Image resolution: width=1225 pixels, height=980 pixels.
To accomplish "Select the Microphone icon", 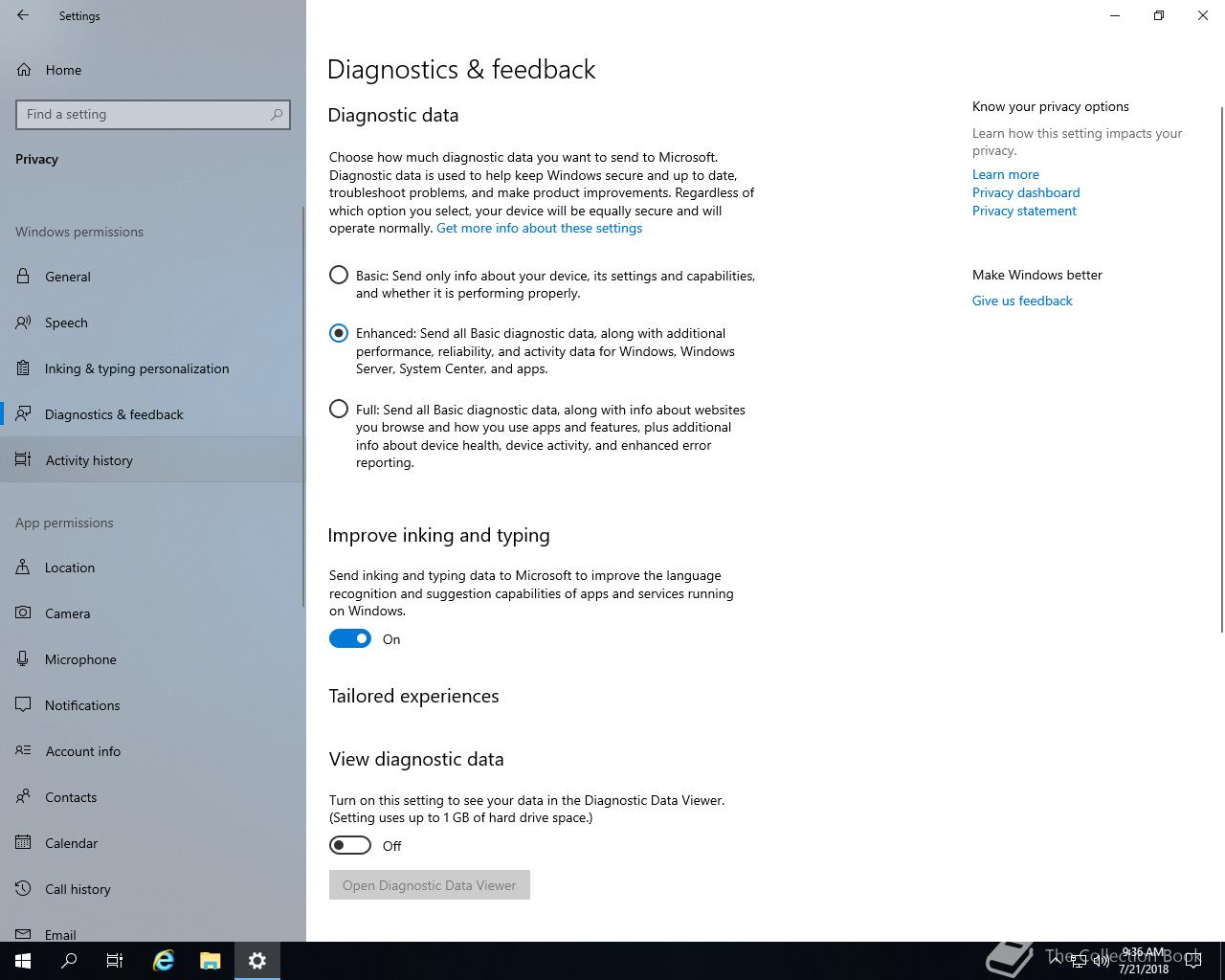I will tap(24, 659).
